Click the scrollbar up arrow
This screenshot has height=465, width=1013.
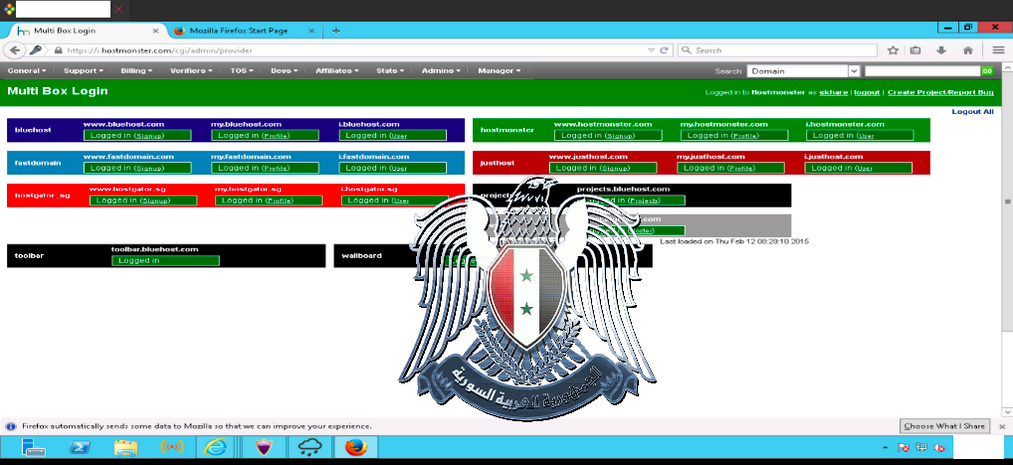(1007, 66)
